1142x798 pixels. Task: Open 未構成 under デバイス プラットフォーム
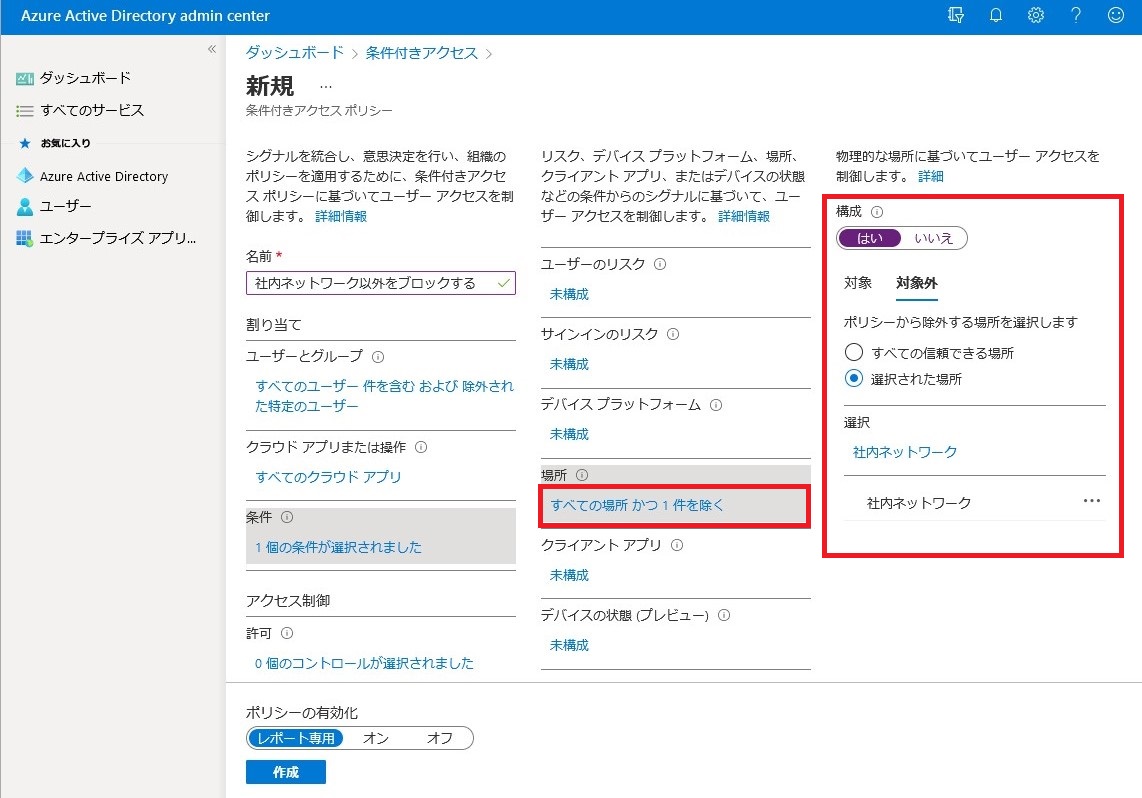(x=569, y=435)
